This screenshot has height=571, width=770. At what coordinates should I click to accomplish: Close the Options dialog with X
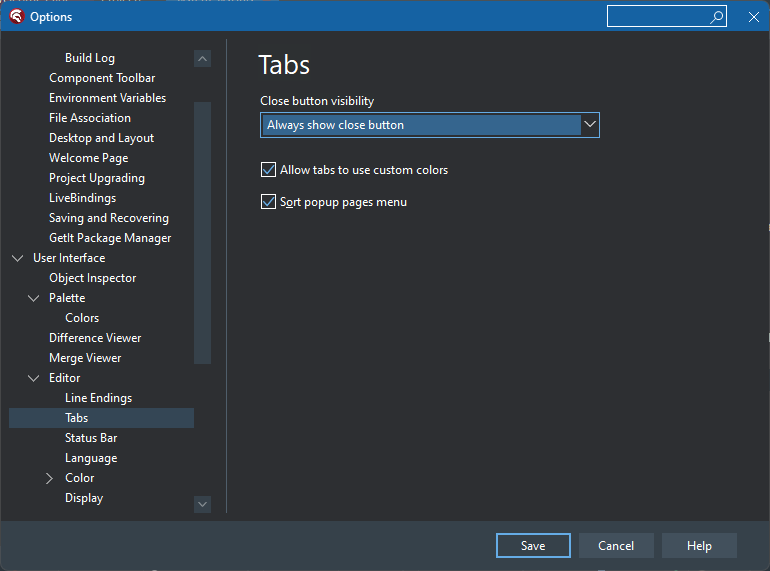tap(754, 17)
